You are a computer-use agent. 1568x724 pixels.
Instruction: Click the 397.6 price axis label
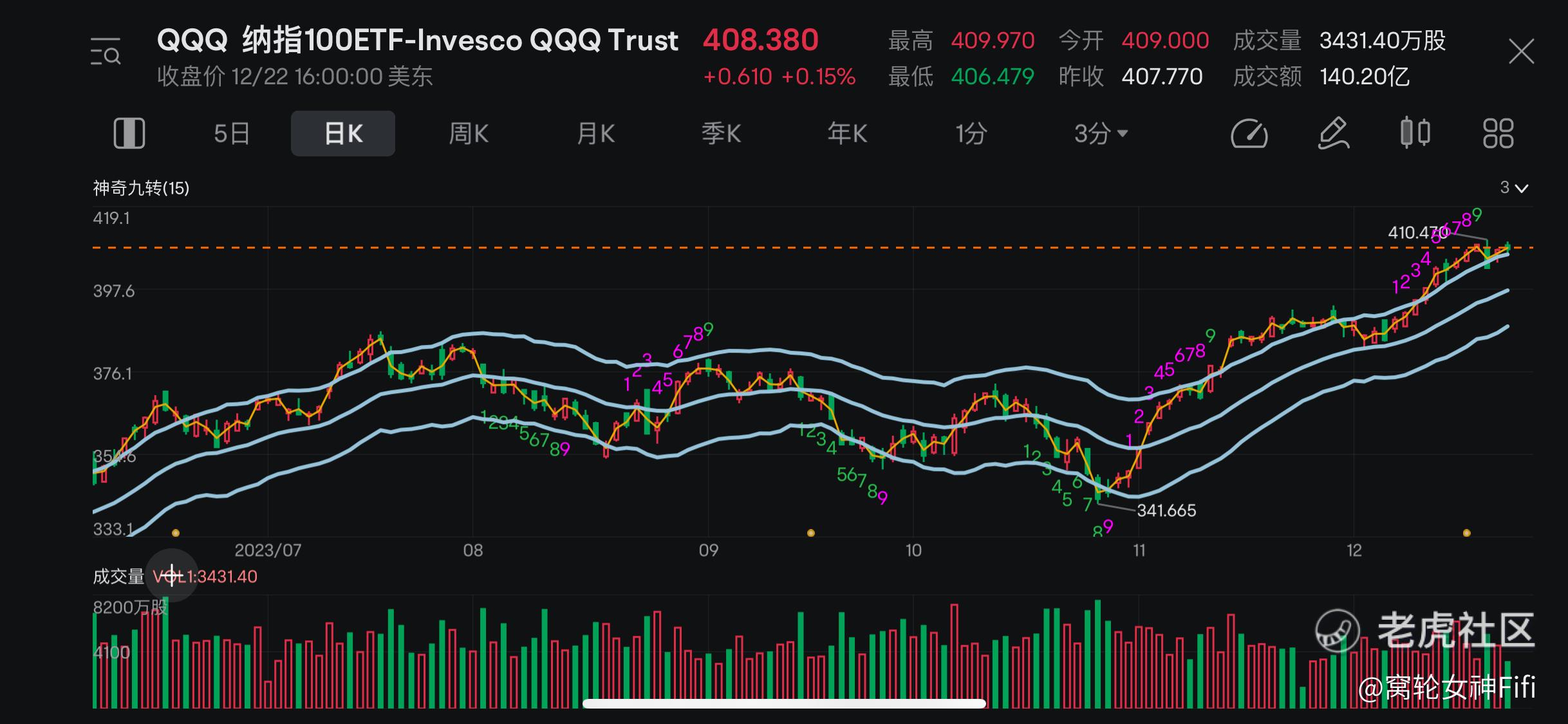tap(114, 291)
